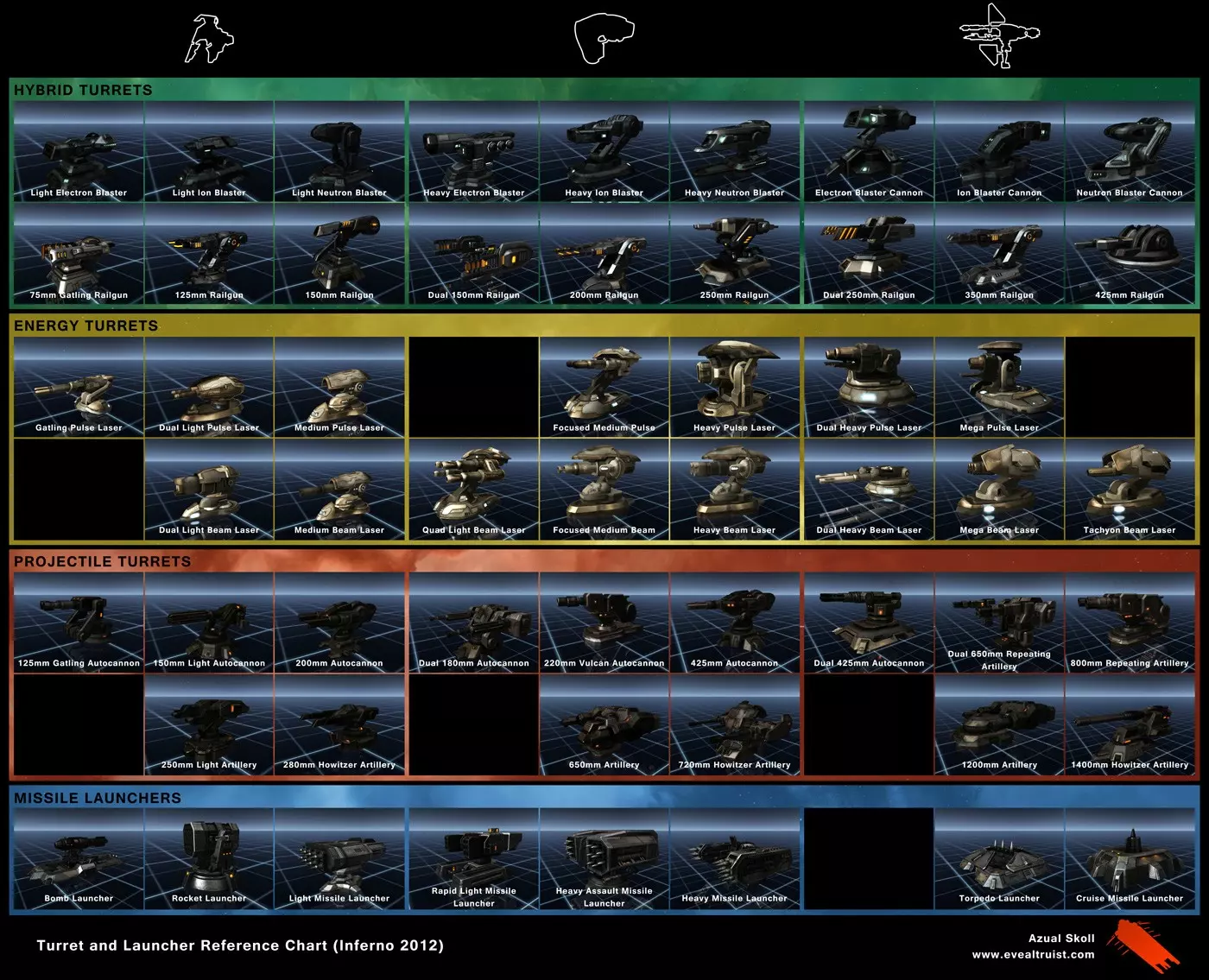
Task: Click the 'HYBRID TURRETS' section heading
Action: click(83, 90)
